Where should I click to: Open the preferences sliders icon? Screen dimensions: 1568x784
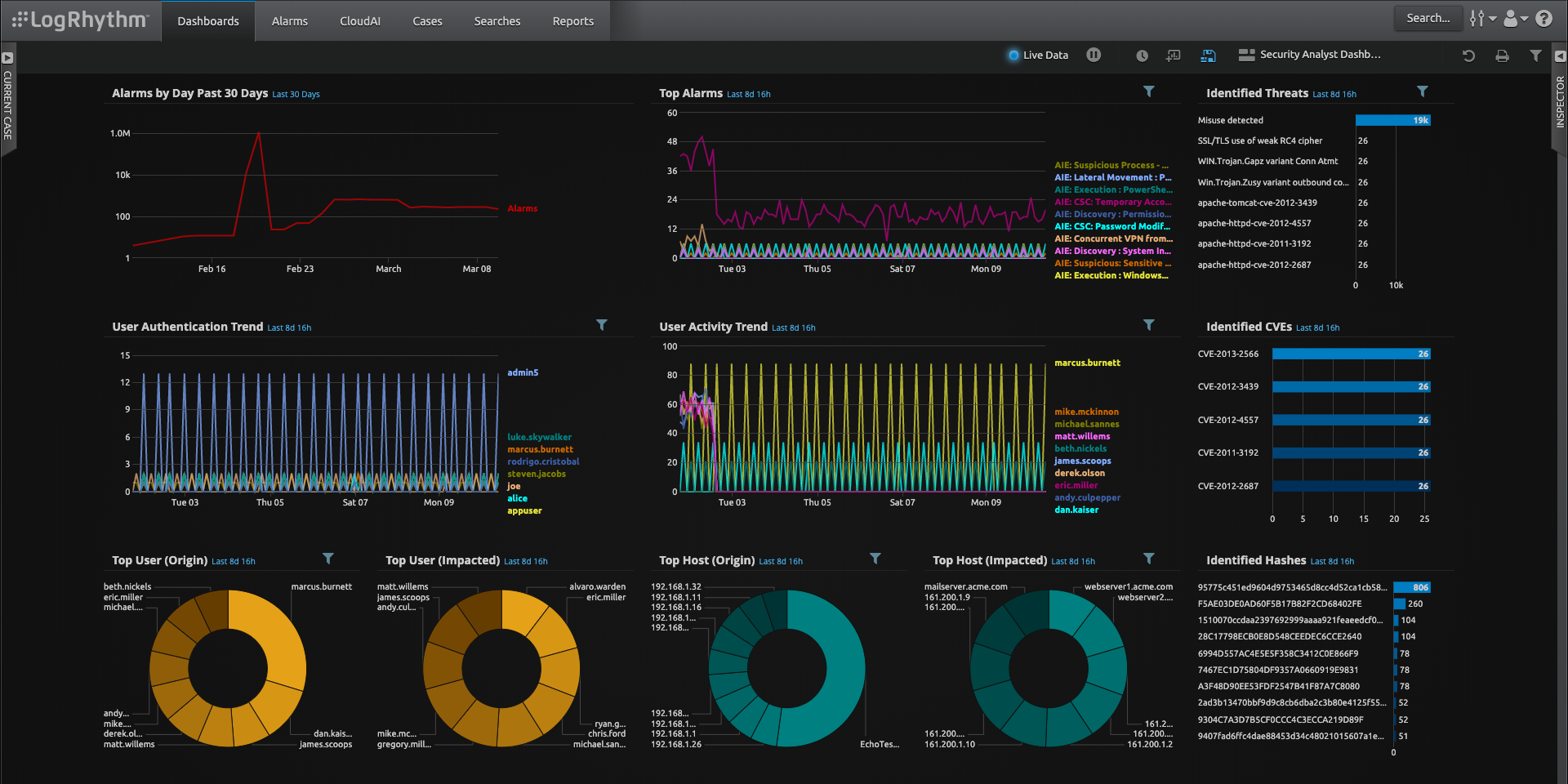pos(1480,17)
